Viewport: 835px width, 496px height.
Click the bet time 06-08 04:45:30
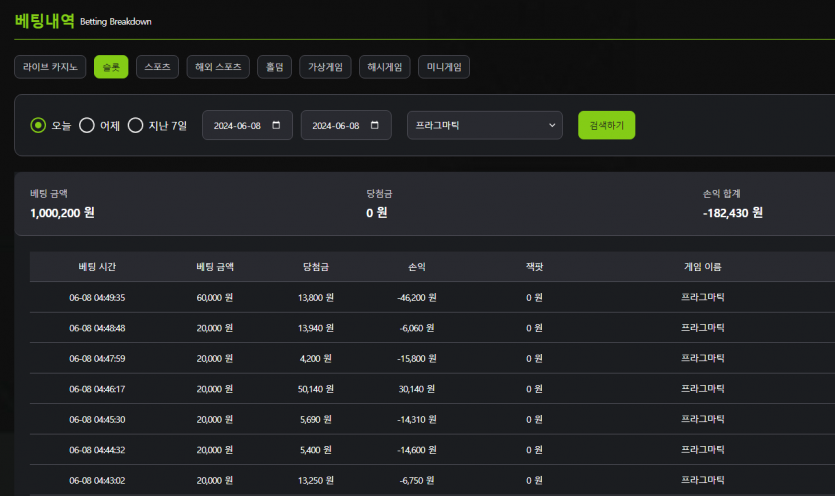pyautogui.click(x=97, y=420)
